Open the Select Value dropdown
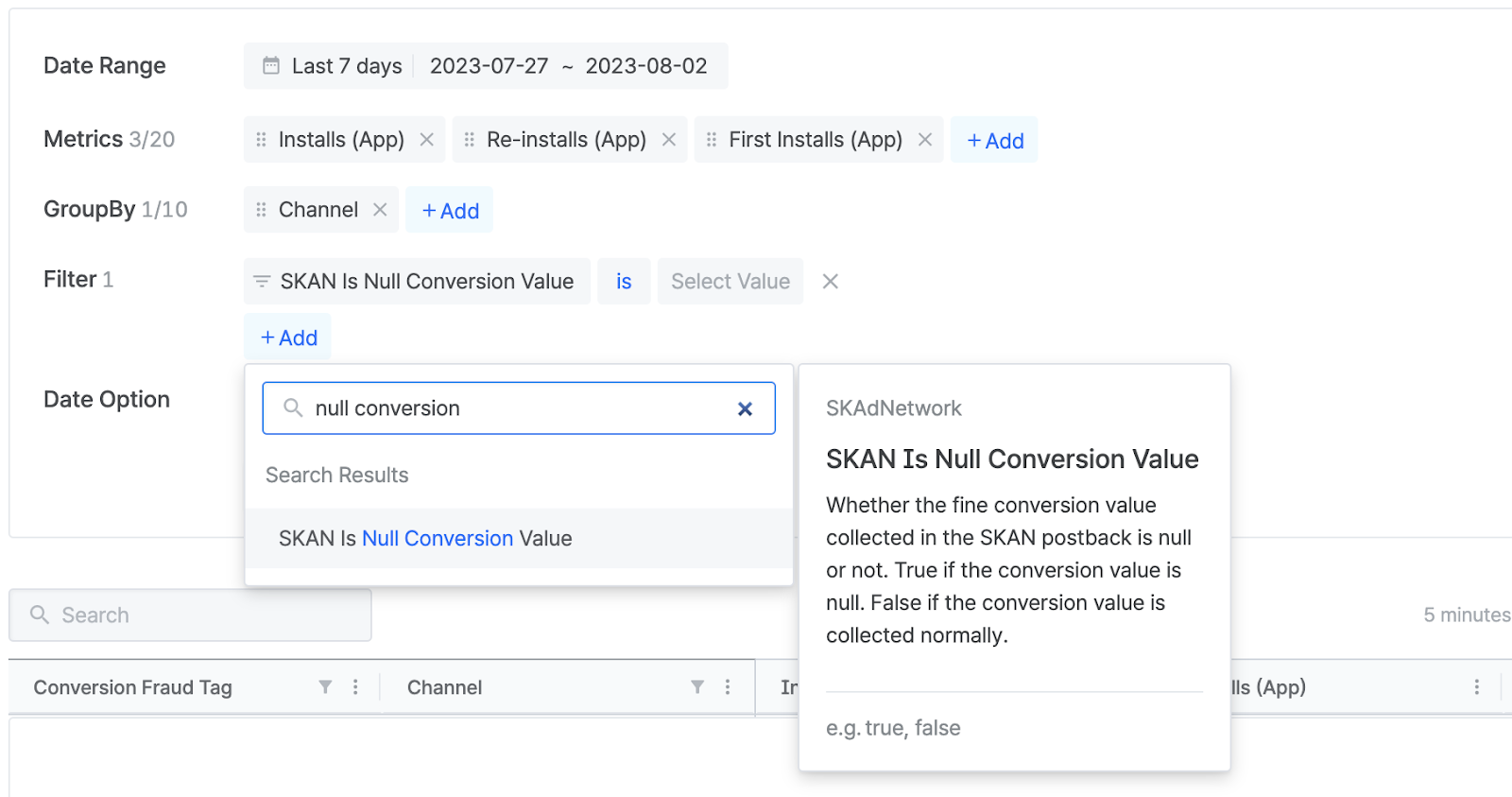 click(730, 282)
